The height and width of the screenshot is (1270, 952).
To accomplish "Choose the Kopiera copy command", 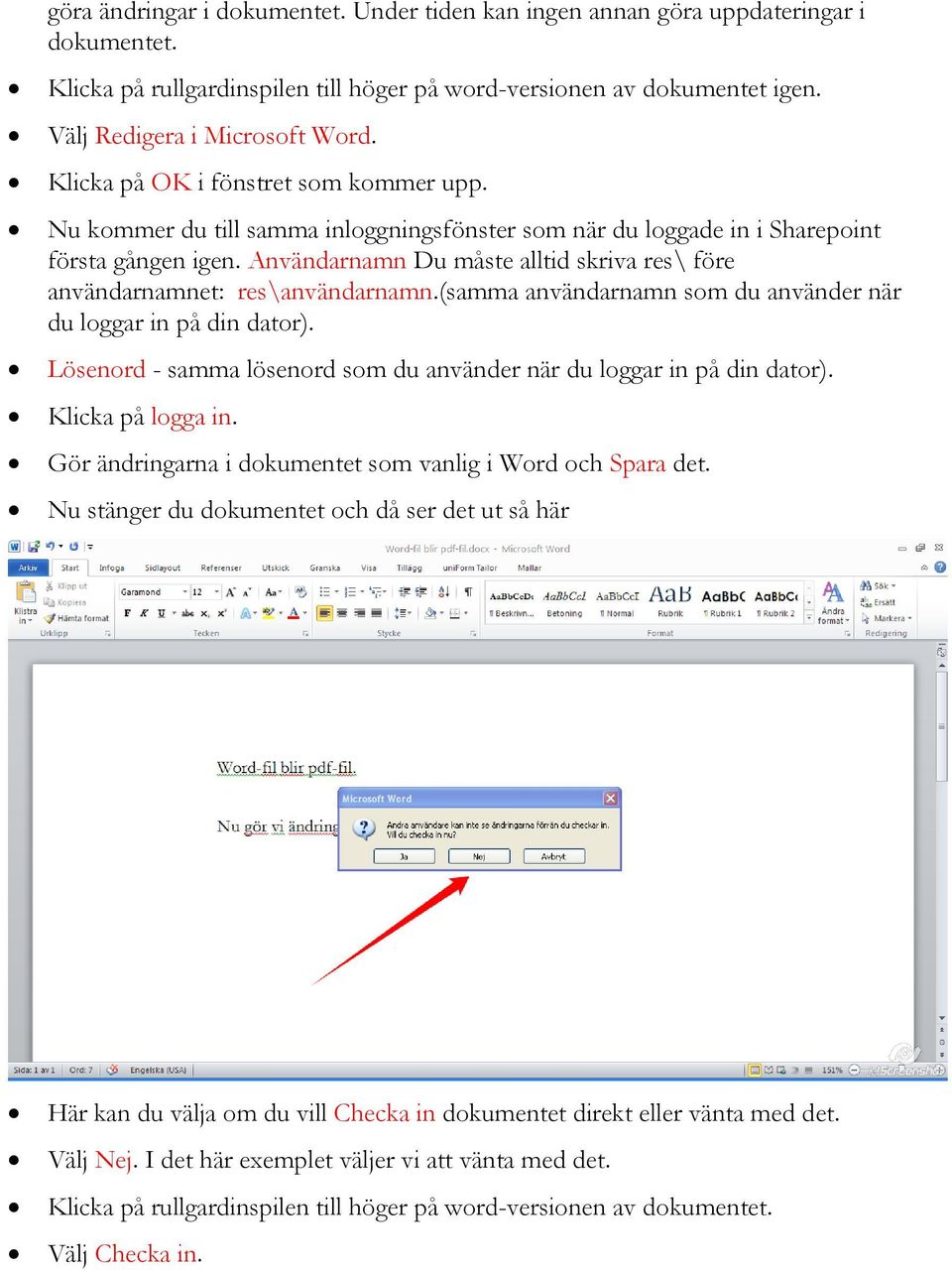I will coord(65,602).
